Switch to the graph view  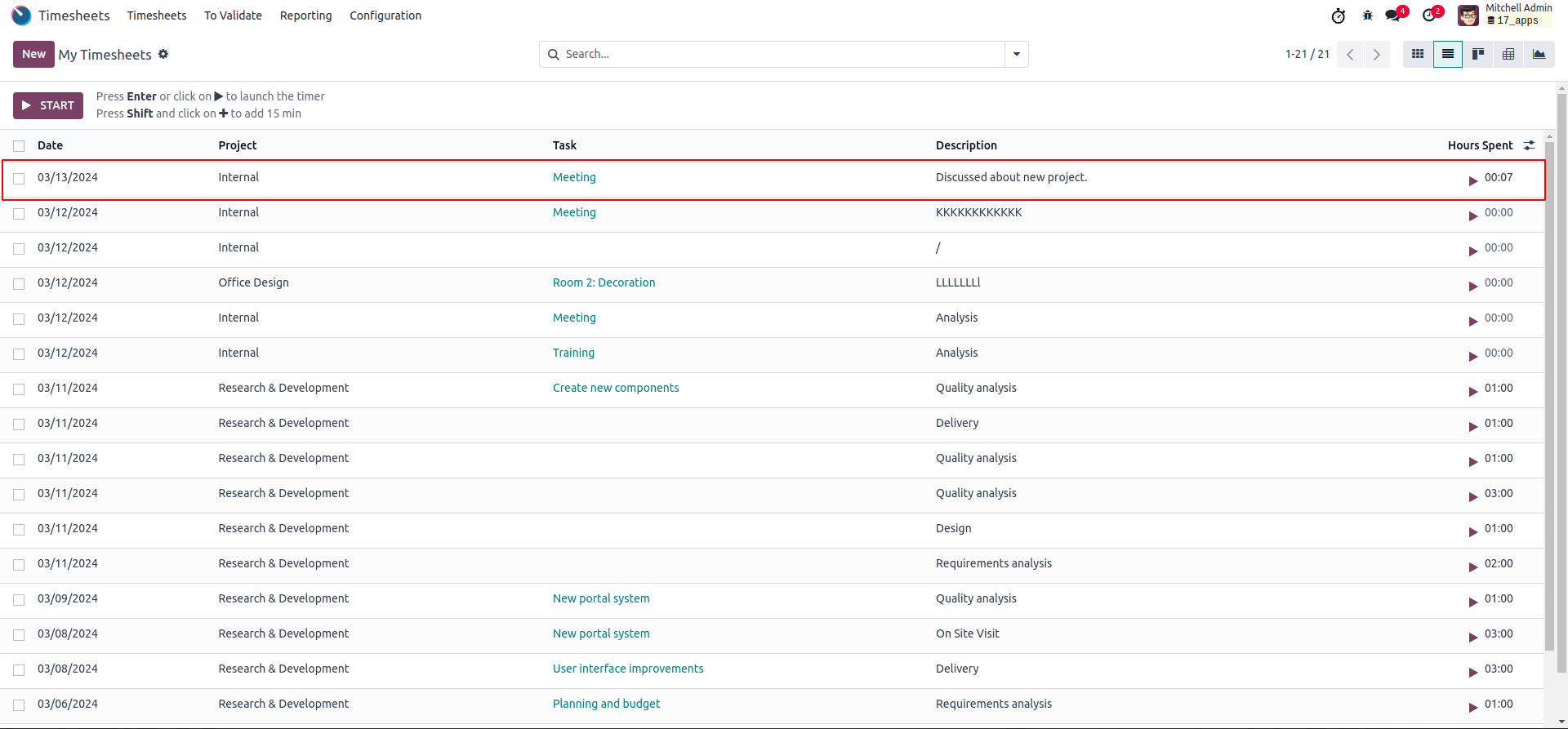click(x=1539, y=55)
